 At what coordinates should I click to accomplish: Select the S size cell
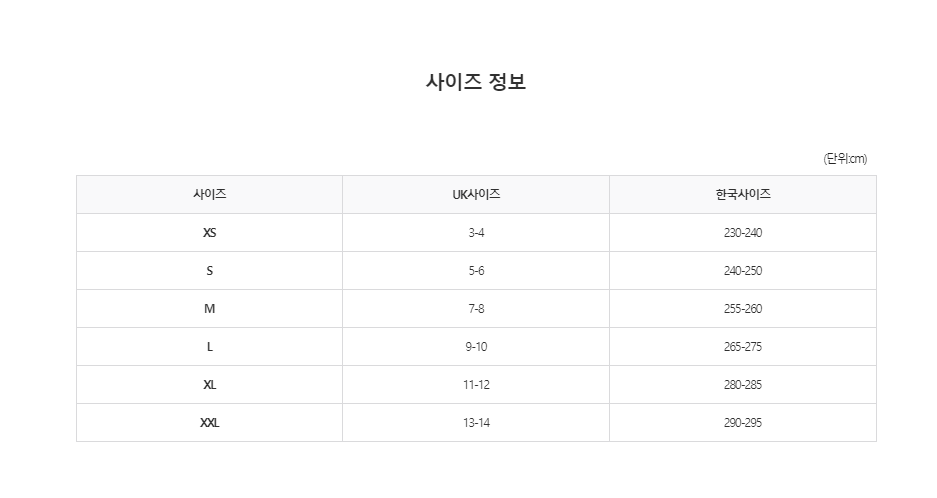point(209,271)
